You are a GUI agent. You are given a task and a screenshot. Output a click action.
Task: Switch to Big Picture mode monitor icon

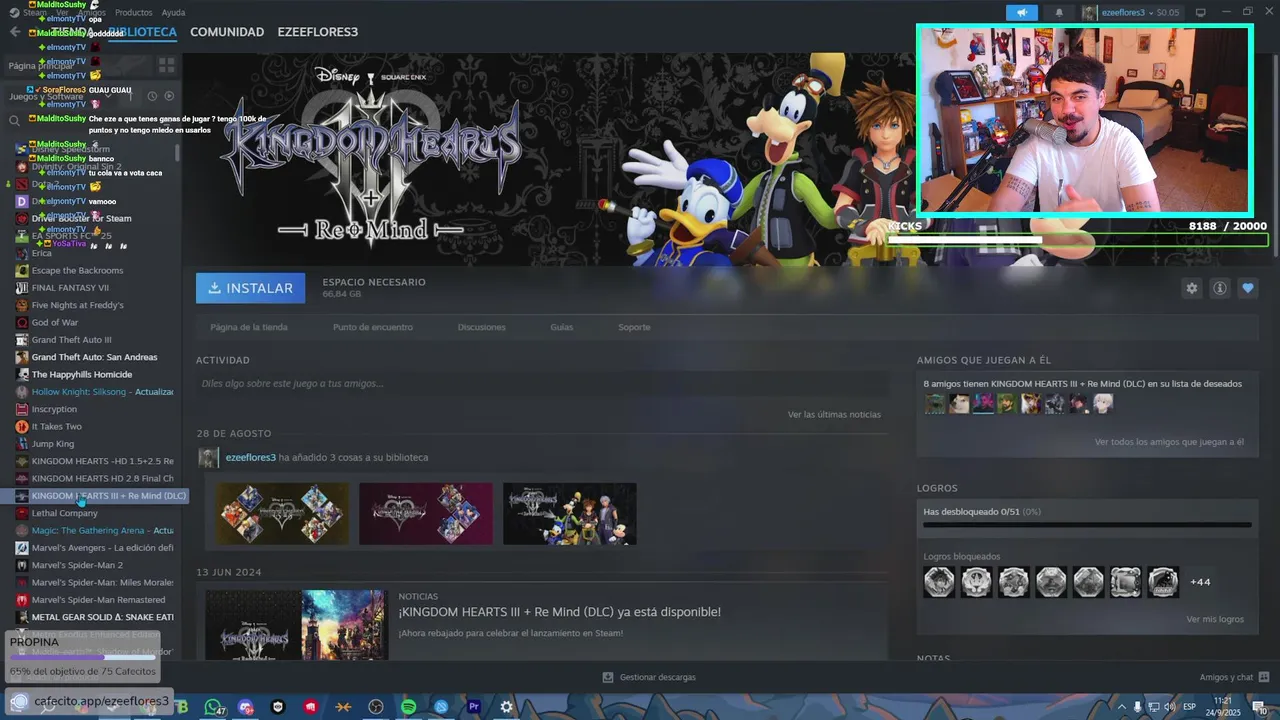[1201, 13]
